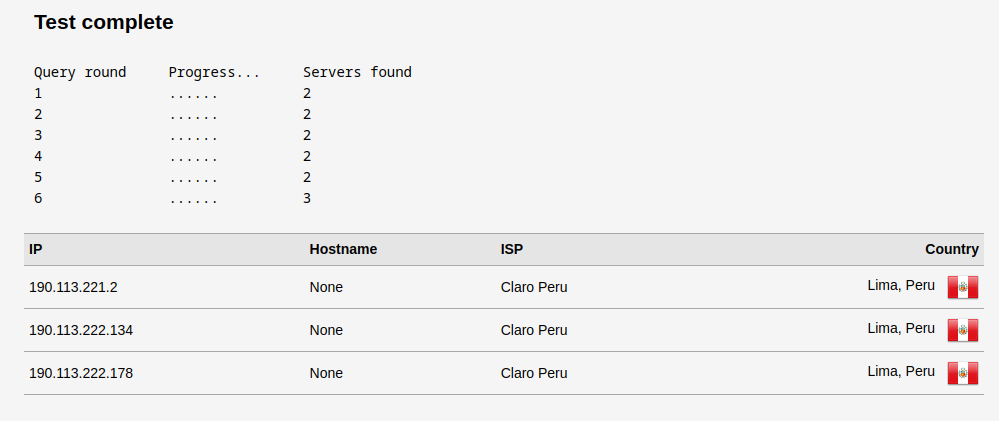Select the IP address 190.113.222.178

tap(81, 373)
